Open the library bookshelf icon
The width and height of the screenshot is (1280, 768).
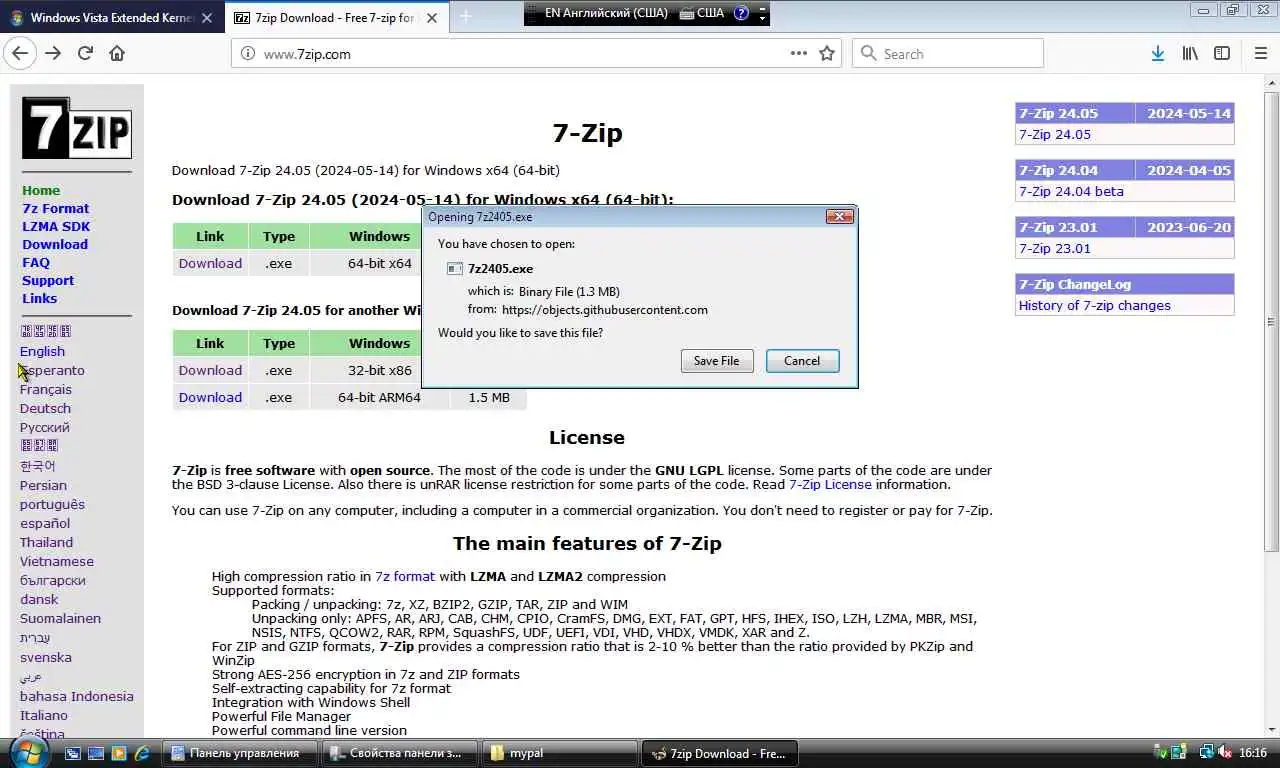pos(1190,54)
